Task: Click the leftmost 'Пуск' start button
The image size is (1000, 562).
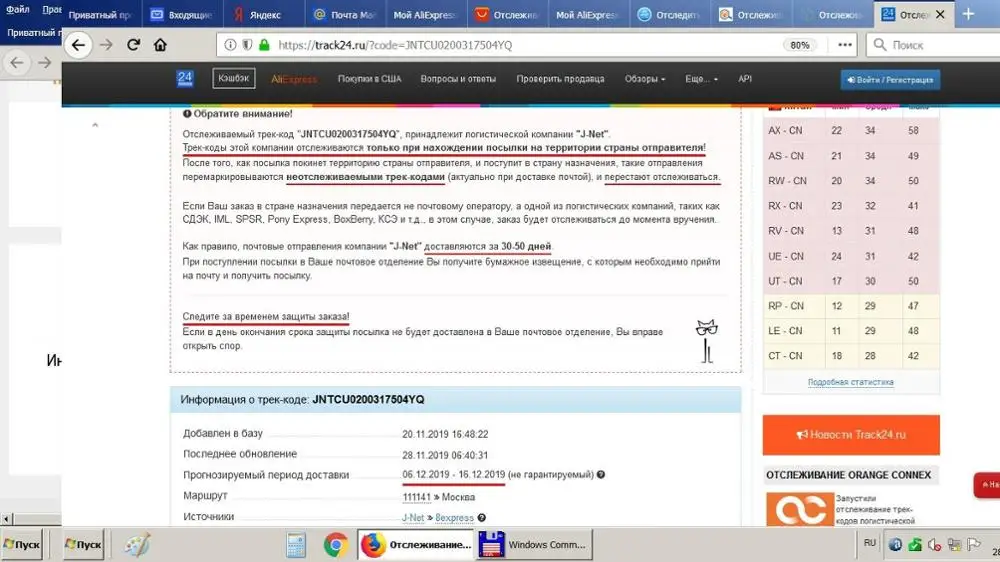Action: [22, 545]
